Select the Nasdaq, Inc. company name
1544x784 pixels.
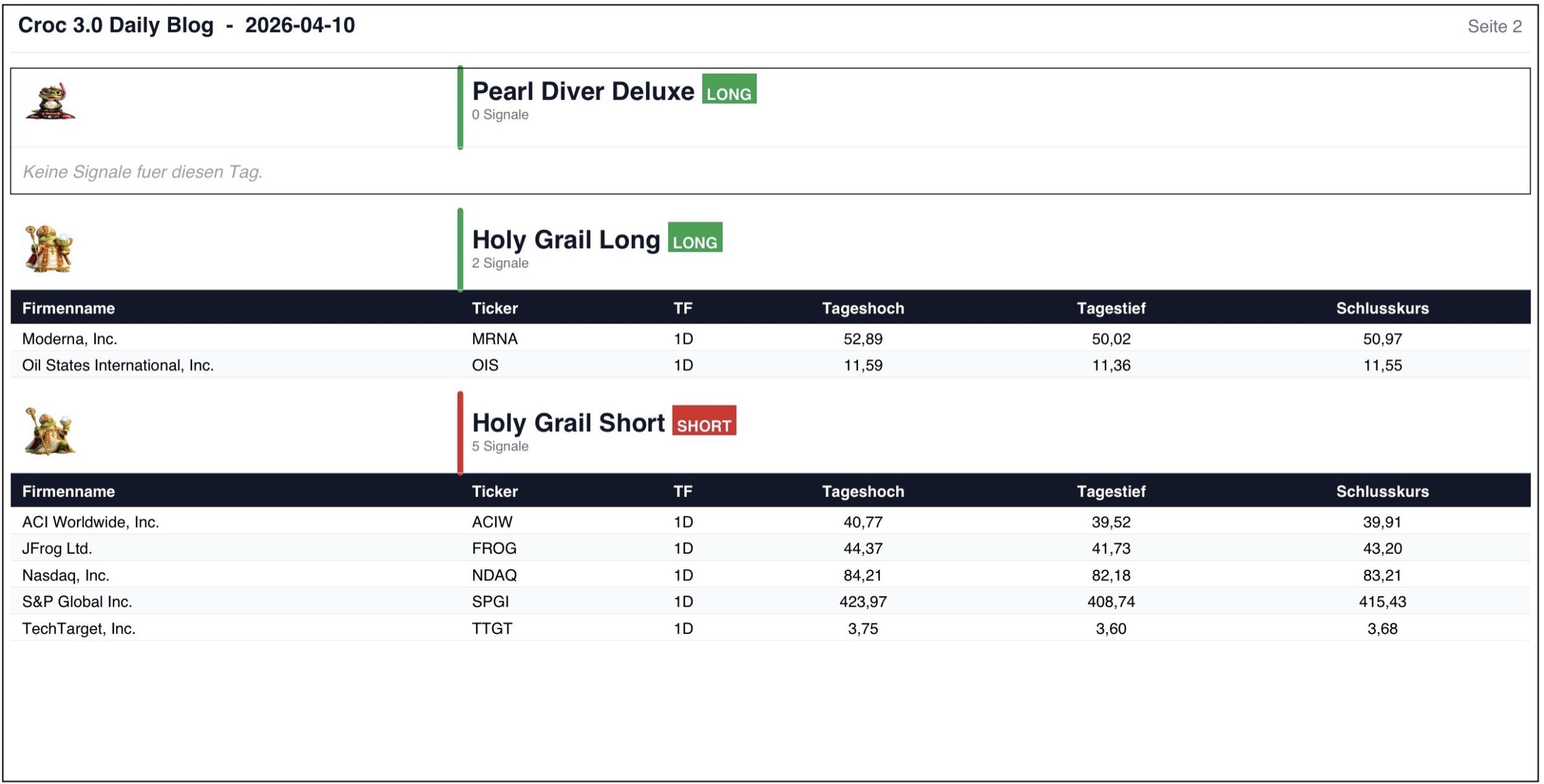[65, 575]
